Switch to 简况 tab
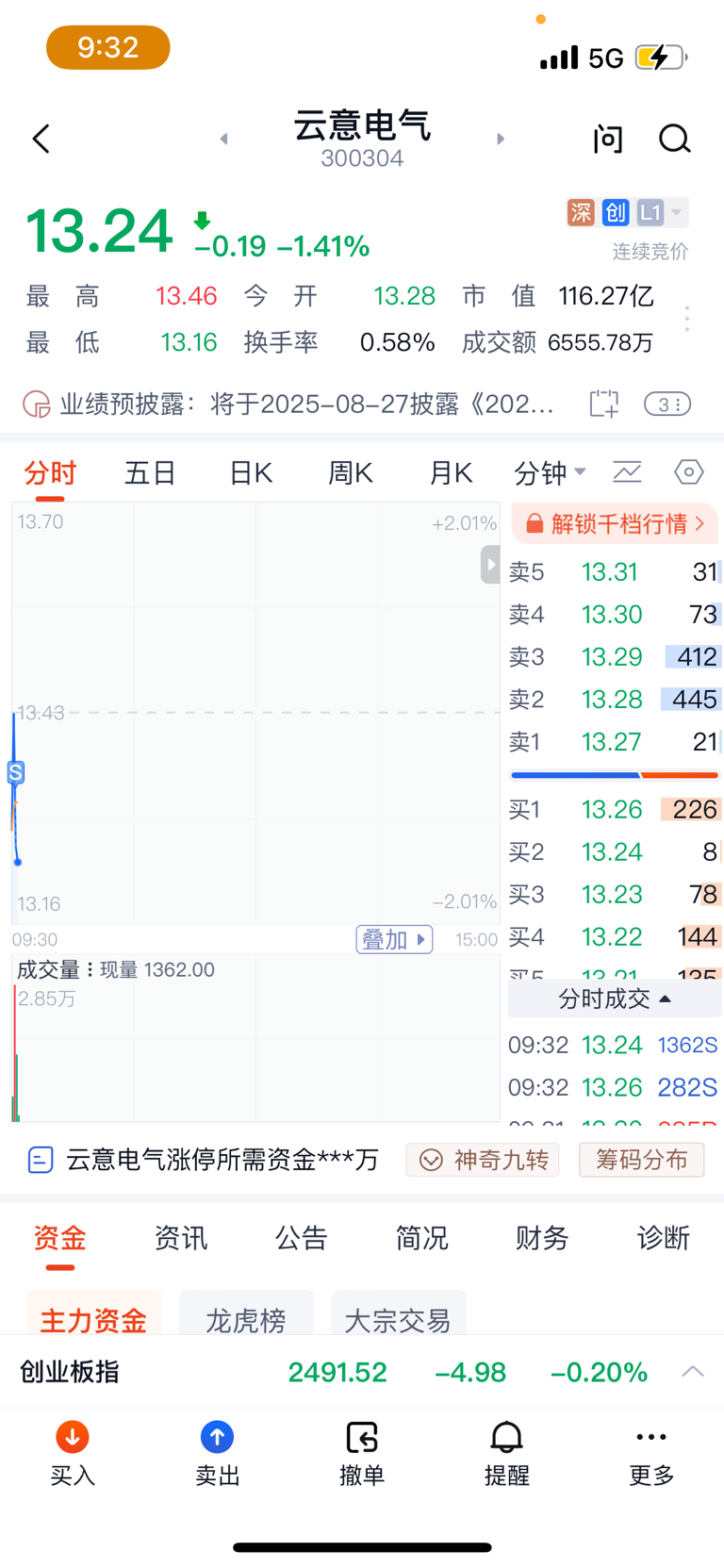Screen dimensions: 724x1568 (x=422, y=1238)
